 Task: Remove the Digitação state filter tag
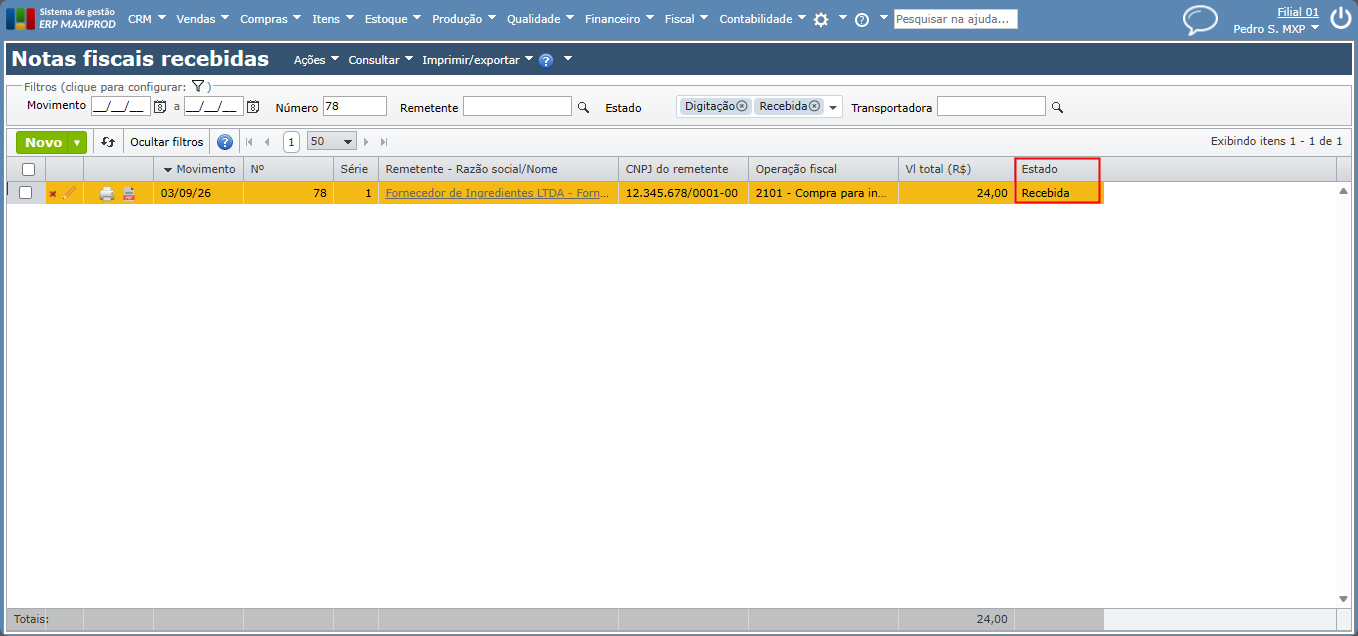(x=742, y=106)
